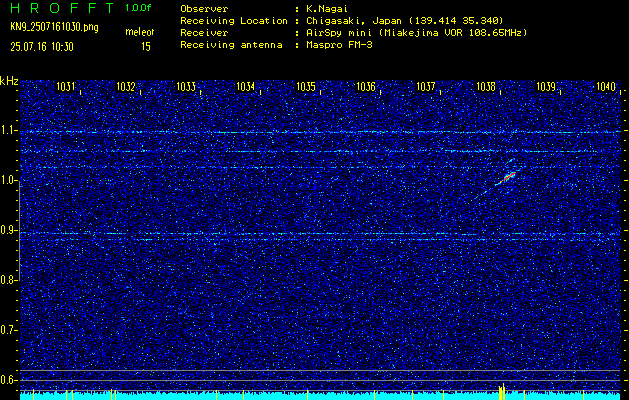629x400 pixels.
Task: Select the HROFFT title text
Action: coord(62,8)
